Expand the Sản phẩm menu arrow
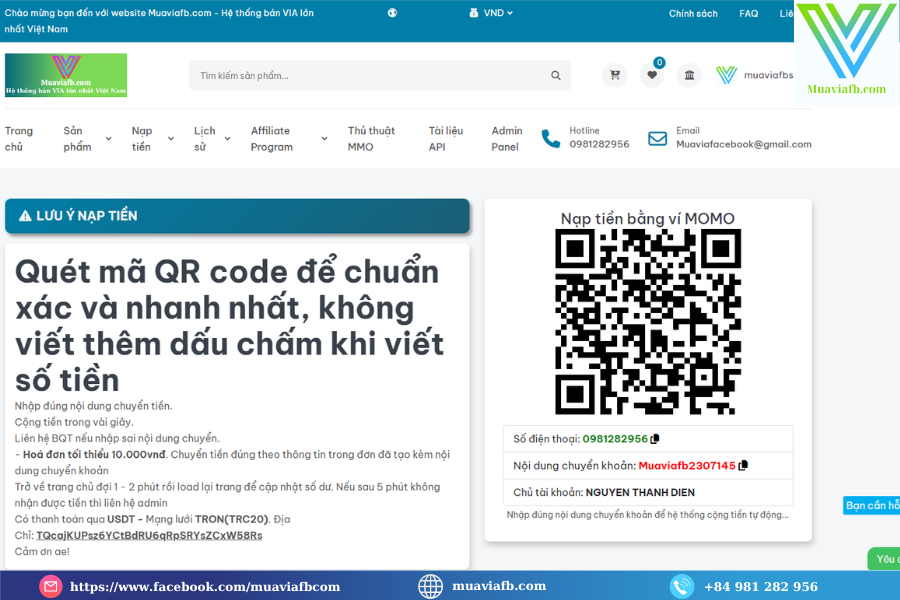This screenshot has height=600, width=900. (108, 139)
